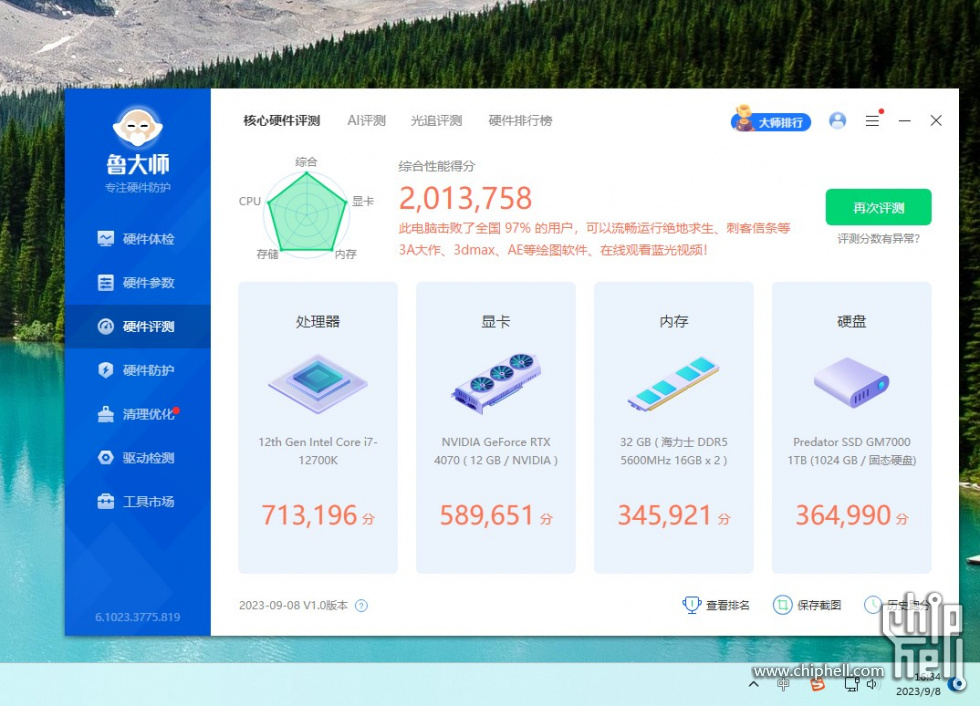Screen dimensions: 980x706
Task: Click the 此电脑击败了全国 97% 的用户 description
Action: click(594, 239)
